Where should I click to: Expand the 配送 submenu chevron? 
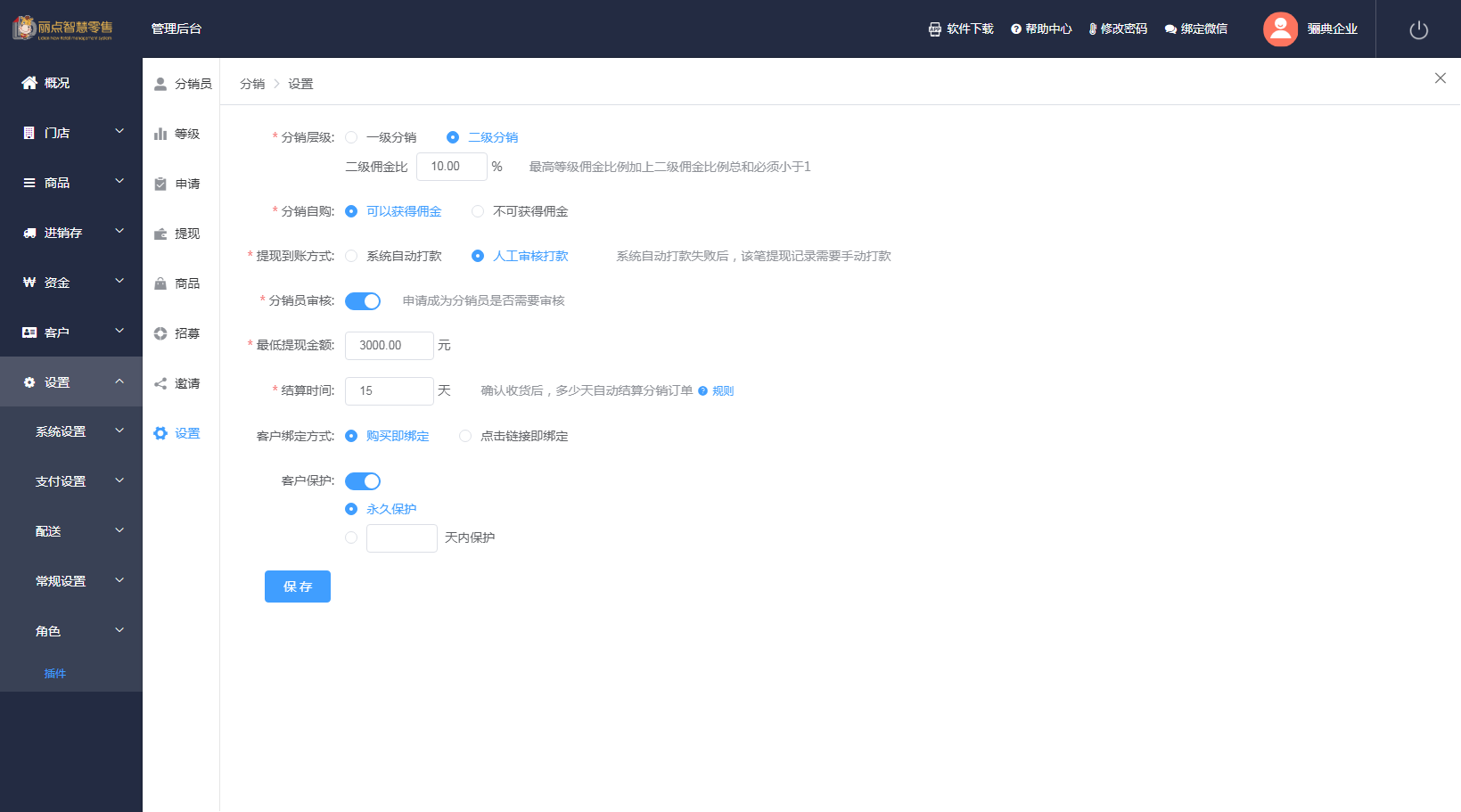click(x=119, y=530)
